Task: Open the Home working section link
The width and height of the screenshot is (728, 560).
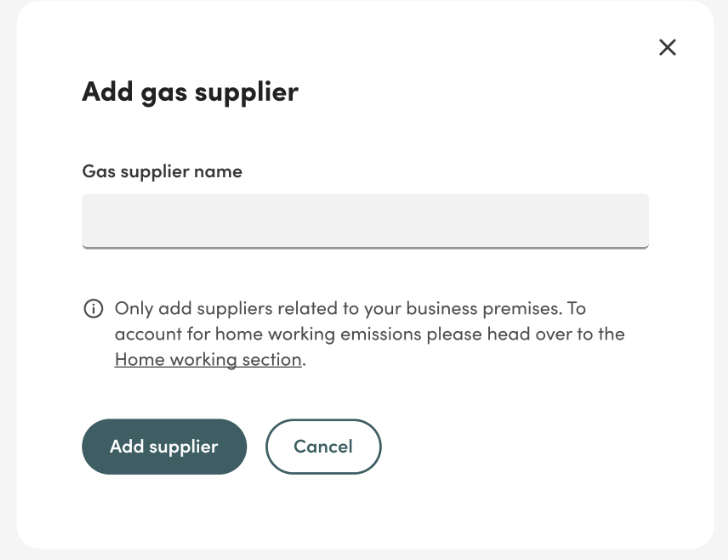Action: pyautogui.click(x=208, y=360)
